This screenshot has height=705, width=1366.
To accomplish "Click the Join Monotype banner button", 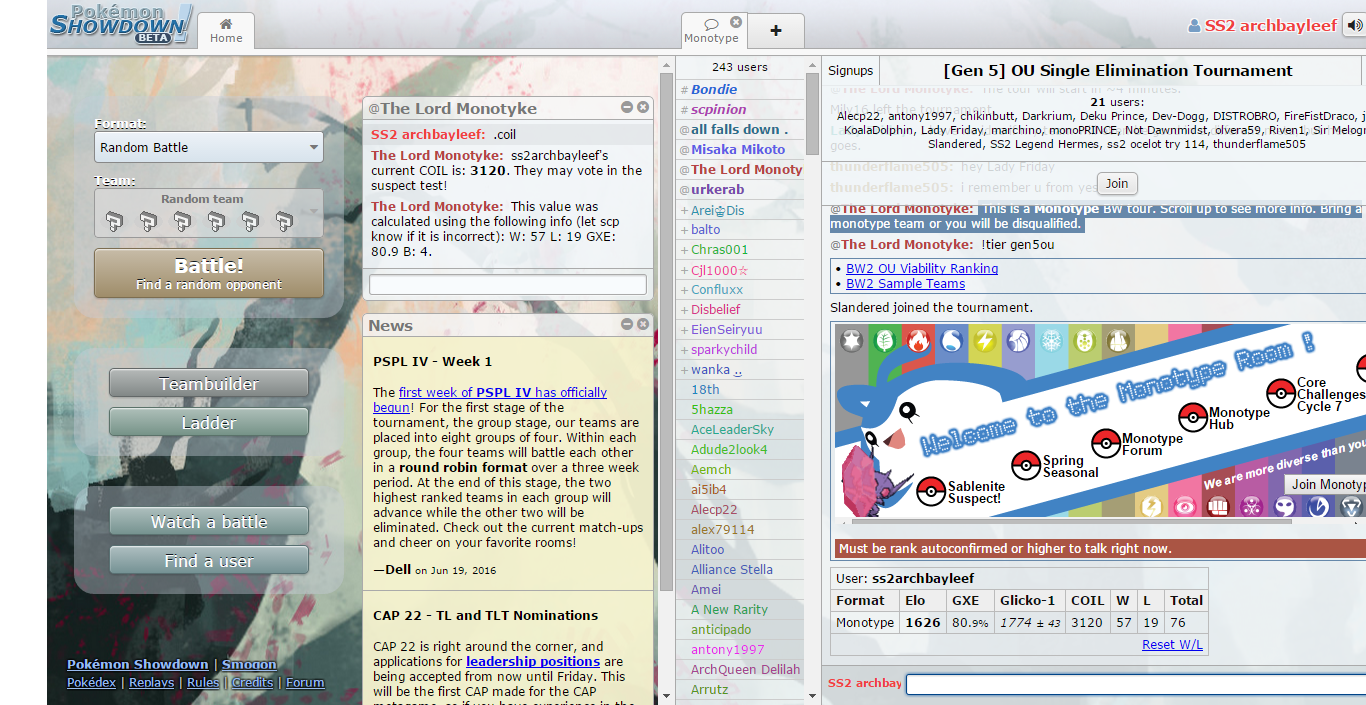I will [x=1325, y=484].
